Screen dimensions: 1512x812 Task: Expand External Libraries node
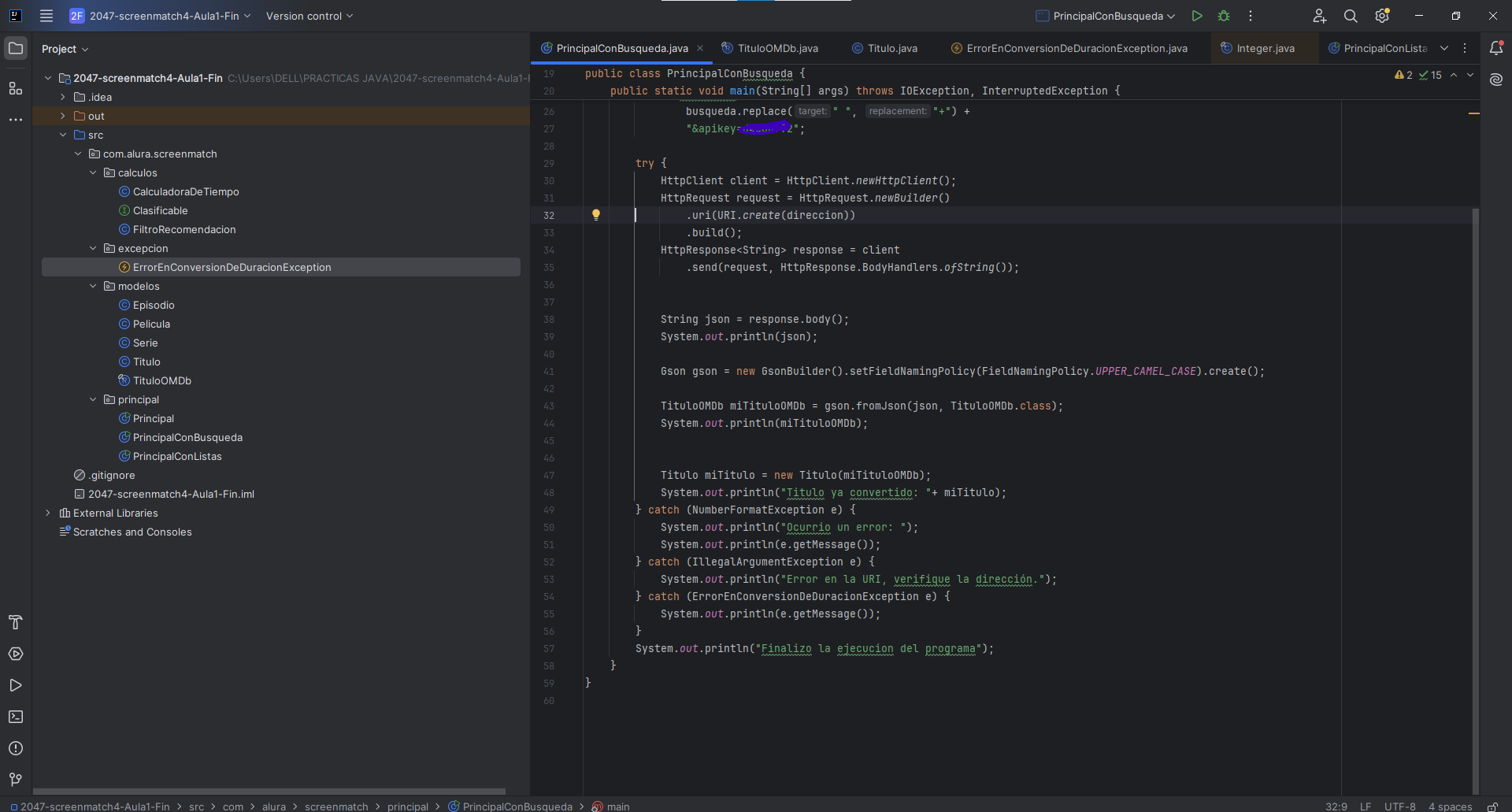[48, 513]
